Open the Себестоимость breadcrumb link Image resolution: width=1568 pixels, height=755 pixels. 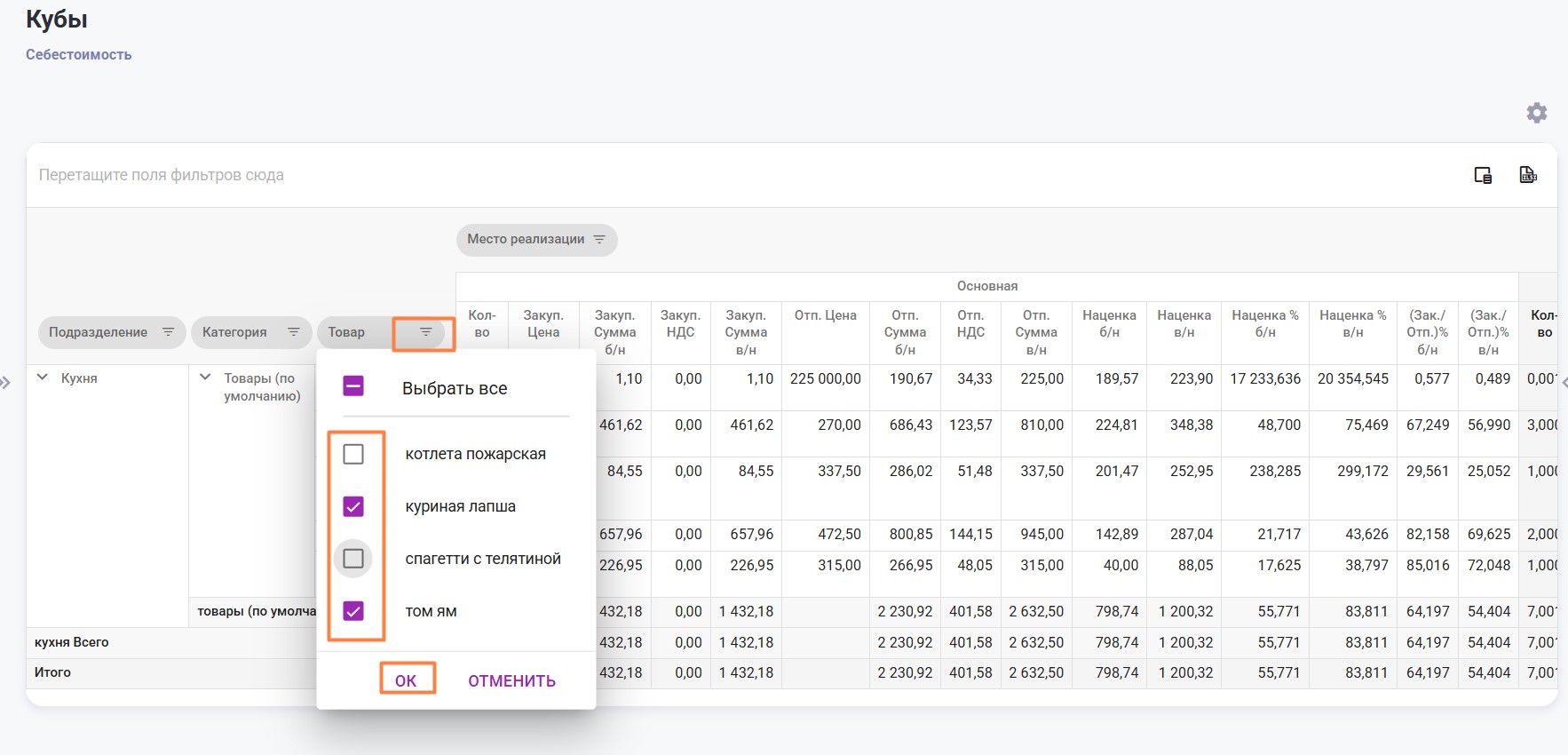point(79,55)
